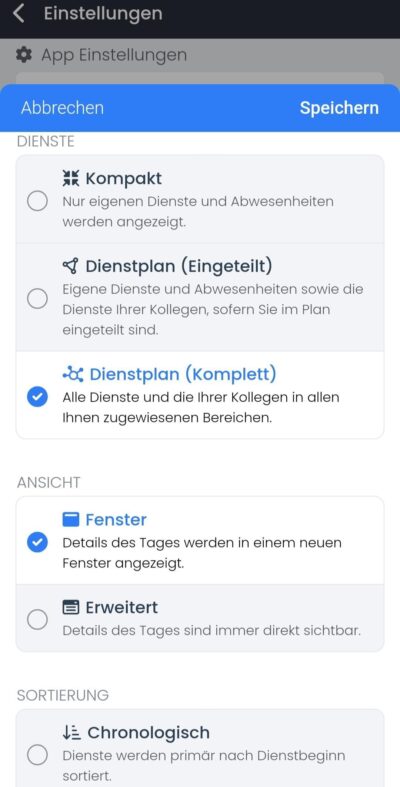
Task: Open the Einstellungen header title
Action: [x=103, y=14]
